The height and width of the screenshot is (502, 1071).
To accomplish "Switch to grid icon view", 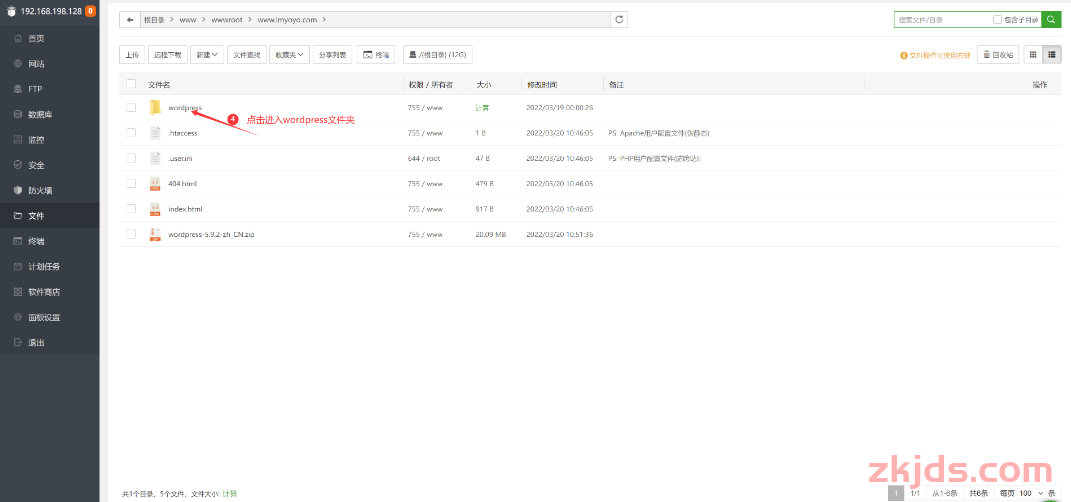I will tap(1033, 55).
